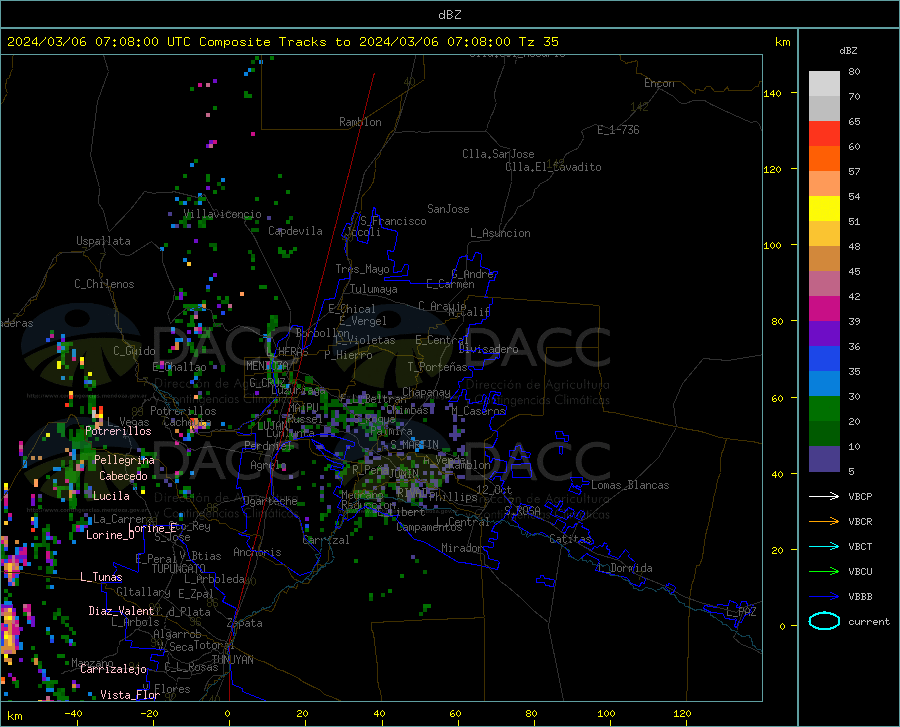Click the orange VBCR arrow legend icon
The width and height of the screenshot is (900, 727).
(824, 521)
